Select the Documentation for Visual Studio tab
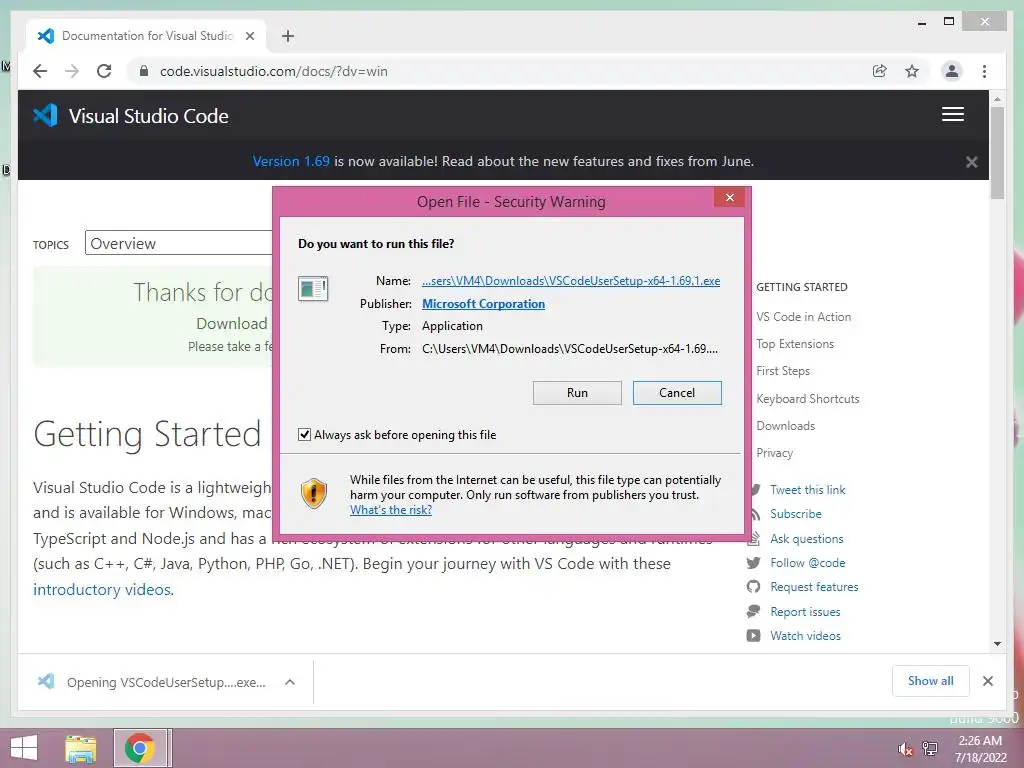Image resolution: width=1024 pixels, height=768 pixels. point(146,36)
